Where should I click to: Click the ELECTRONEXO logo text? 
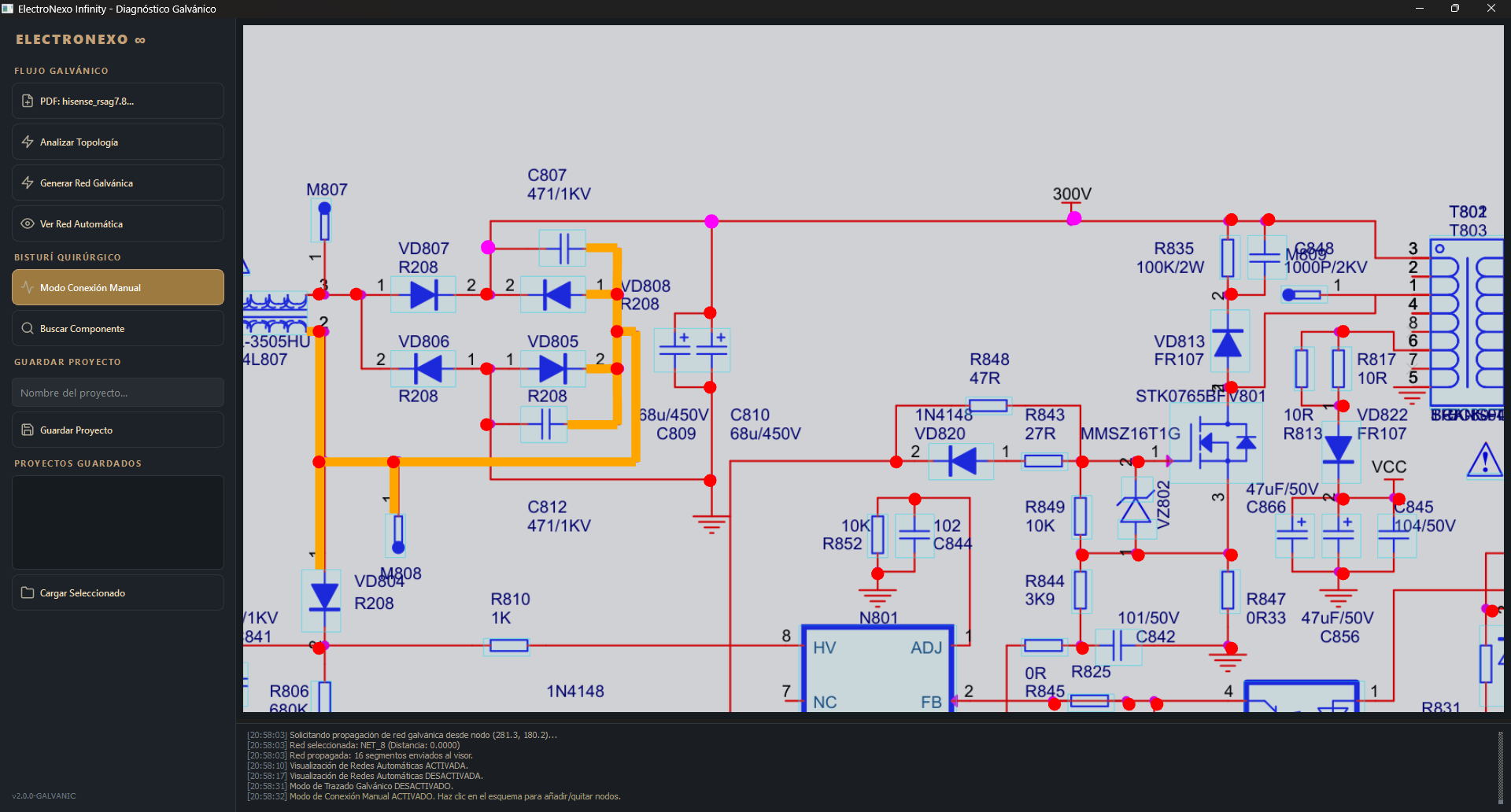coord(80,39)
